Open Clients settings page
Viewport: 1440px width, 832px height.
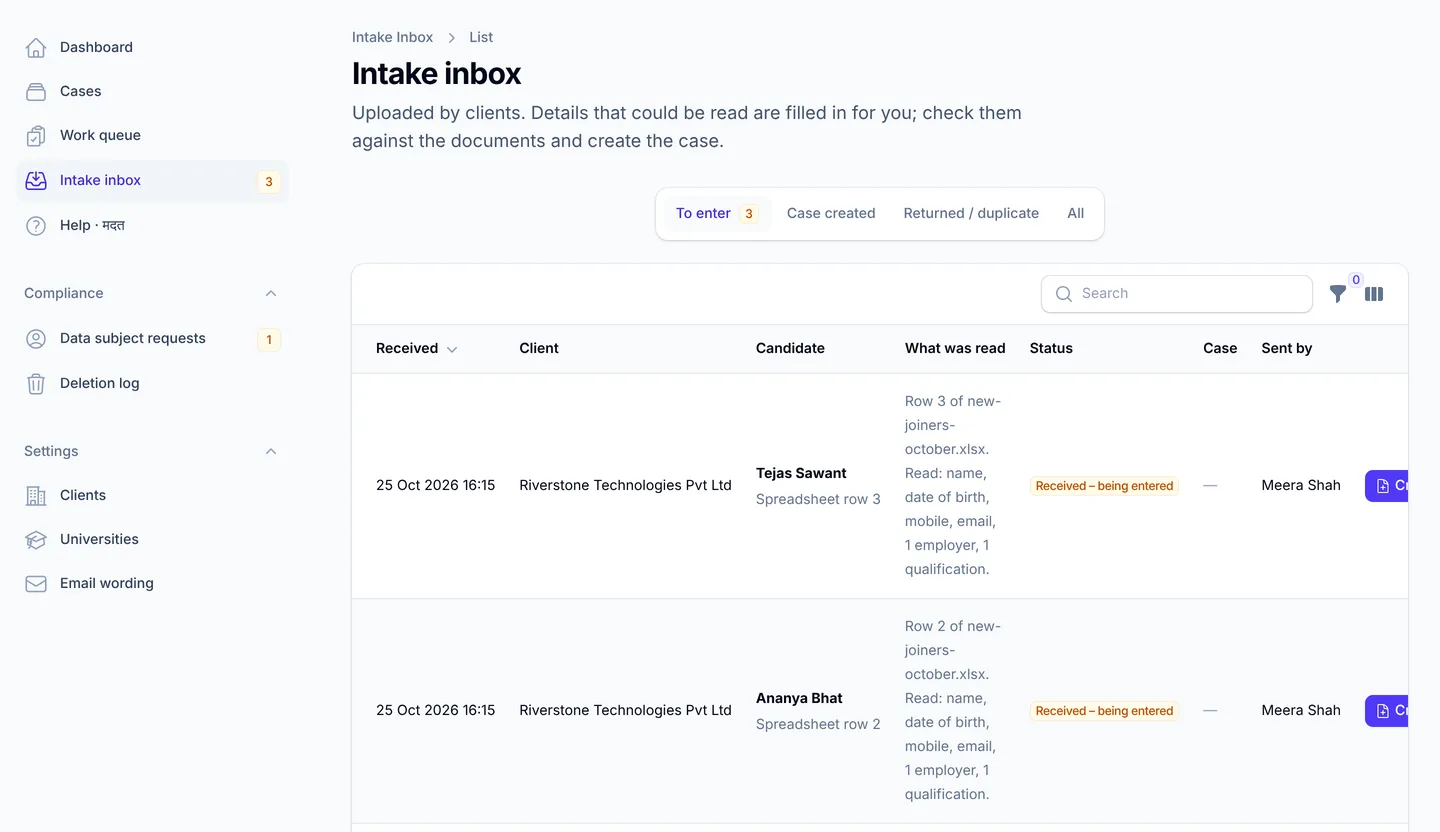[152, 495]
